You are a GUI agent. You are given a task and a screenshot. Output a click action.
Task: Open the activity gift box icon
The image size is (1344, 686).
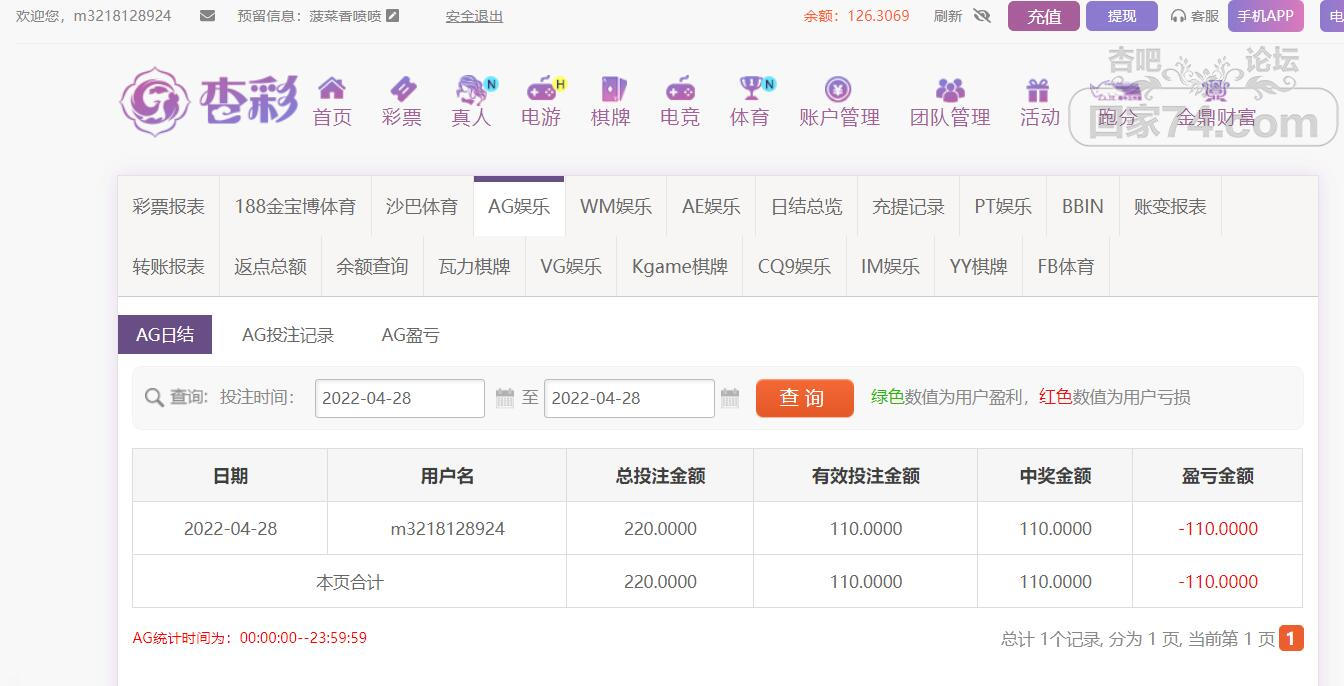click(1038, 90)
